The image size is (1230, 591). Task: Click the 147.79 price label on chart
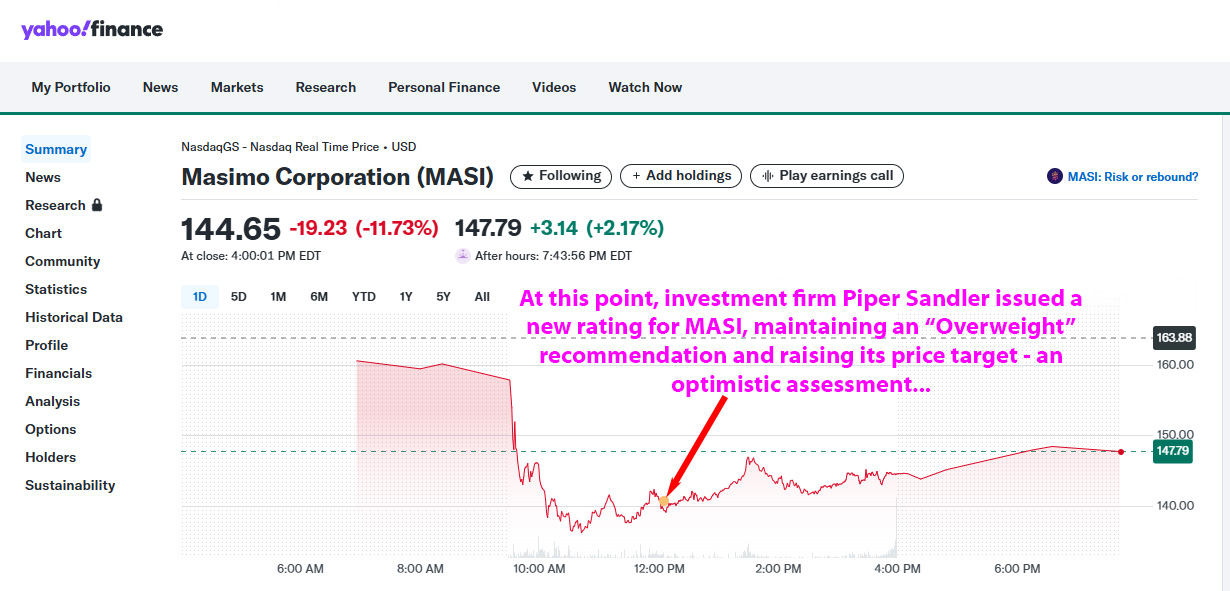[1174, 451]
